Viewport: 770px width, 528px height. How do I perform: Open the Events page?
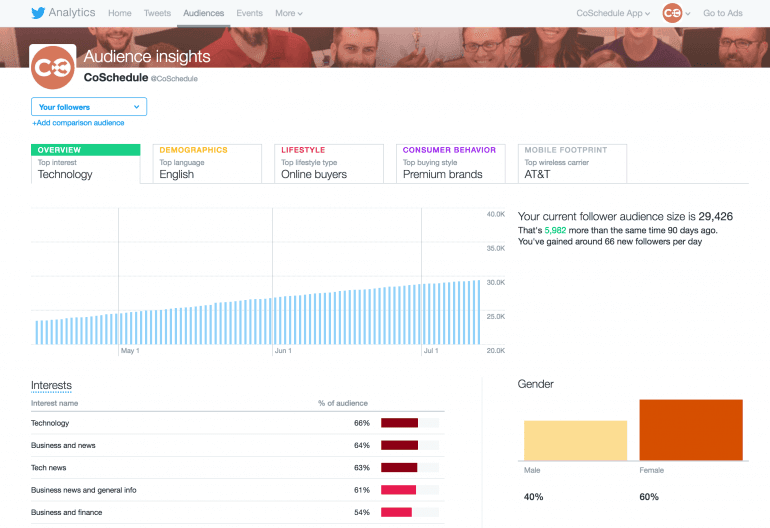[x=249, y=13]
